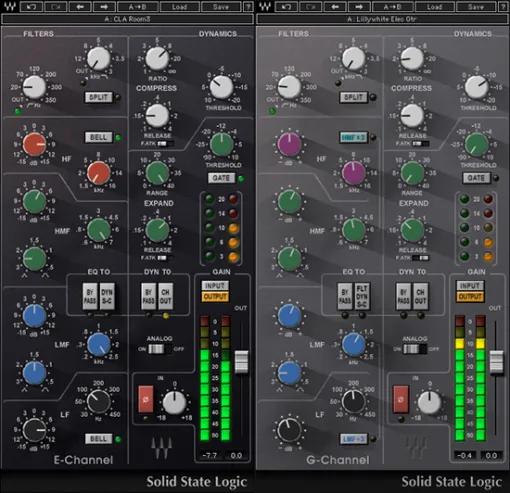The height and width of the screenshot is (493, 510).
Task: Toggle E-Channel LF BELL button
Action: click(98, 439)
